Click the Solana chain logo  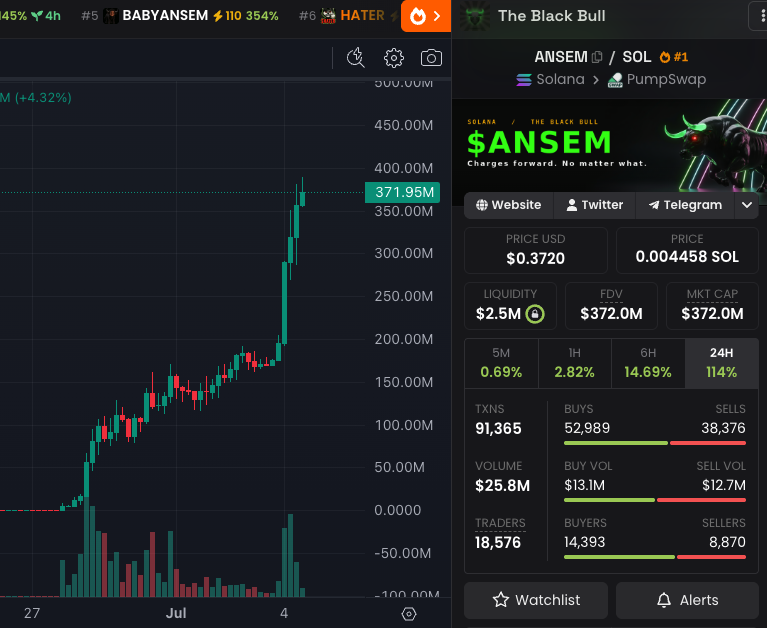(524, 79)
